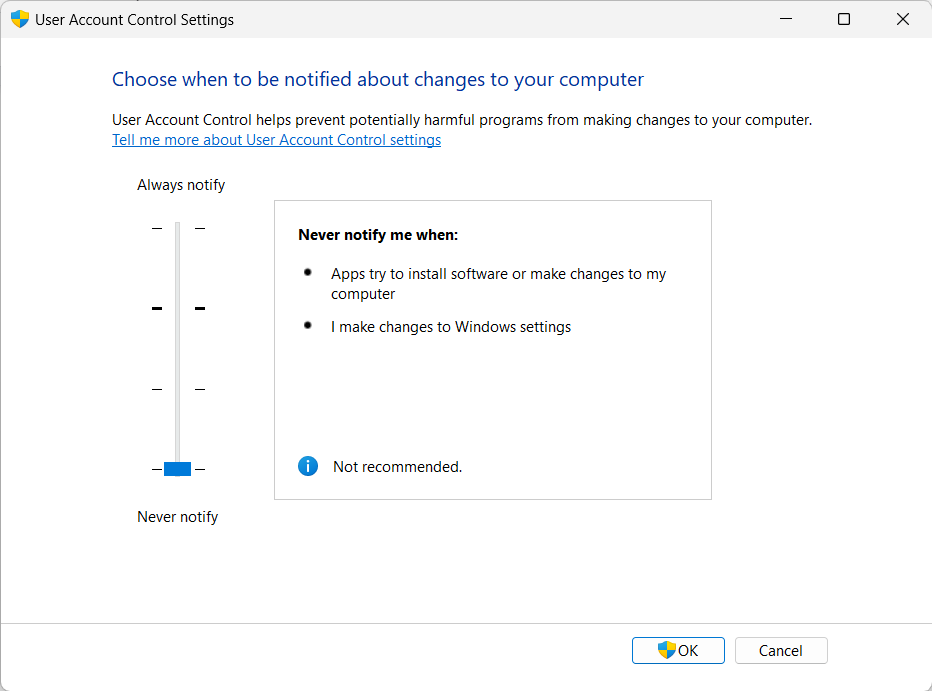Click the blue slider thumb at Never notify

[x=177, y=469]
